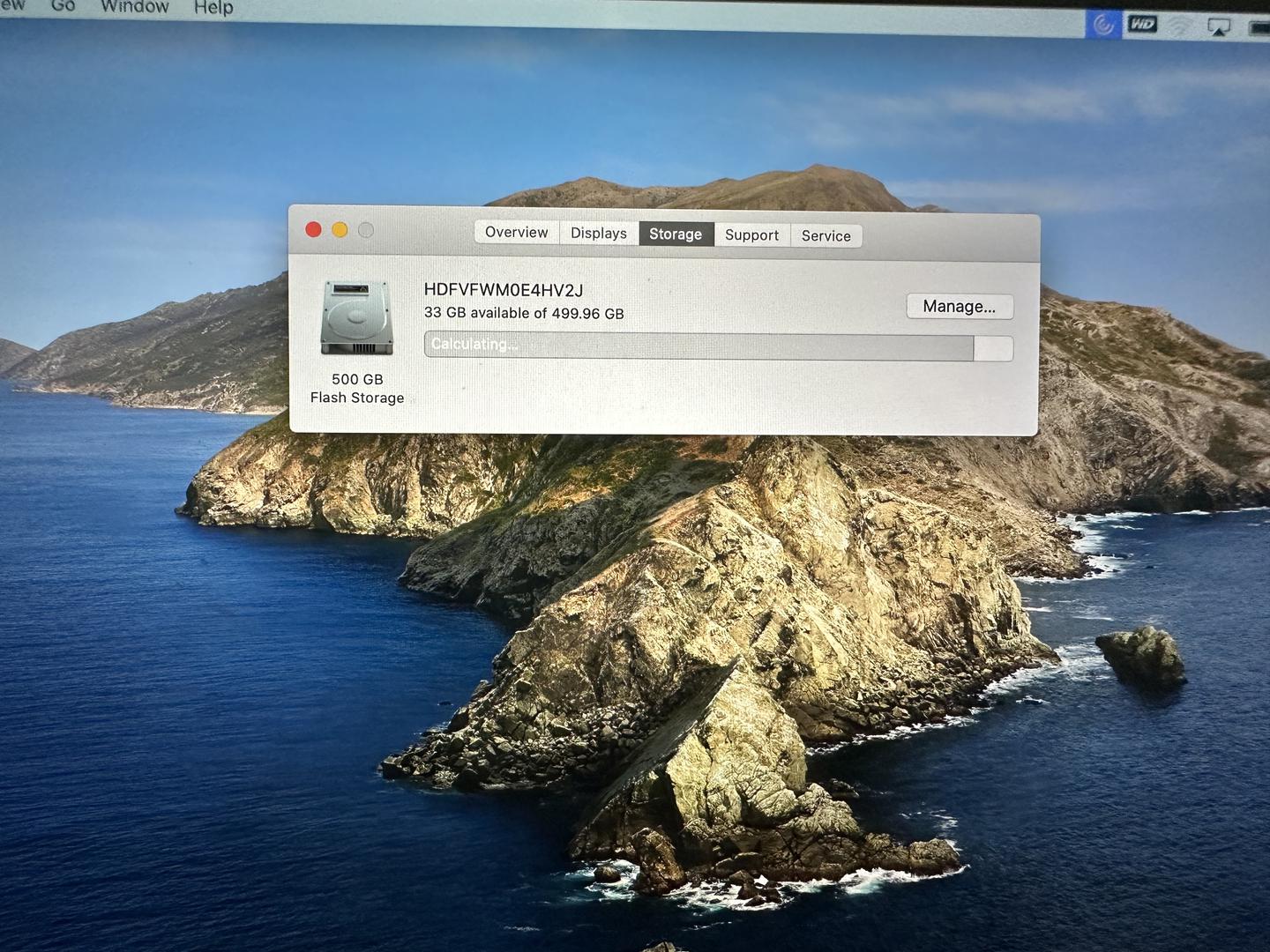Open the Support tab
Viewport: 1270px width, 952px height.
tap(752, 234)
